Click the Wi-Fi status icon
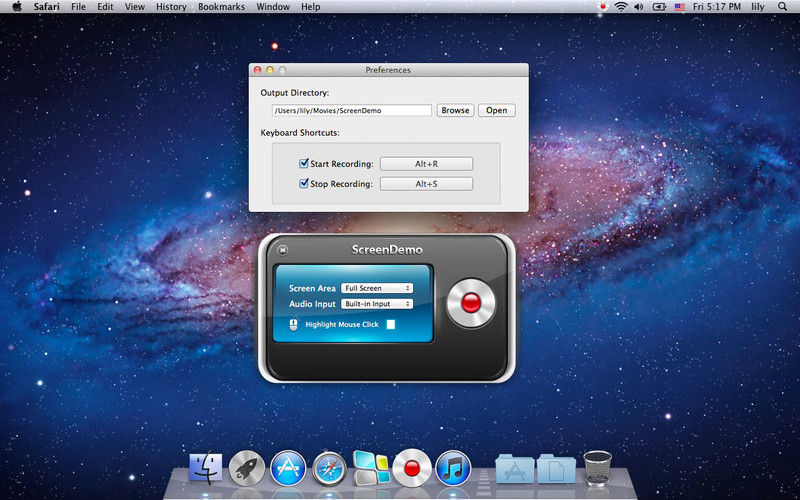800x500 pixels. [621, 7]
